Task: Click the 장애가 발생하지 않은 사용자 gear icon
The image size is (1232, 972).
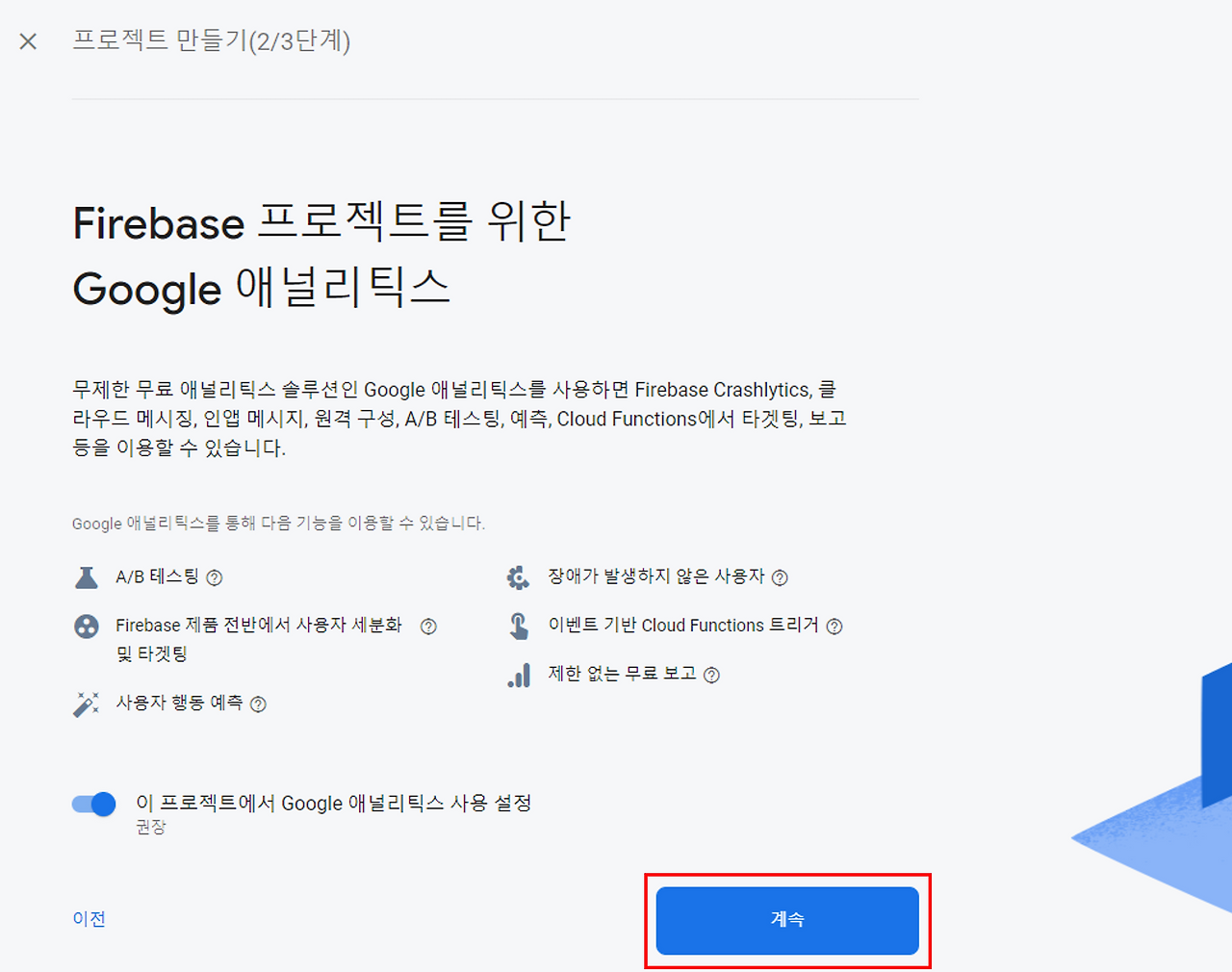Action: click(x=518, y=577)
